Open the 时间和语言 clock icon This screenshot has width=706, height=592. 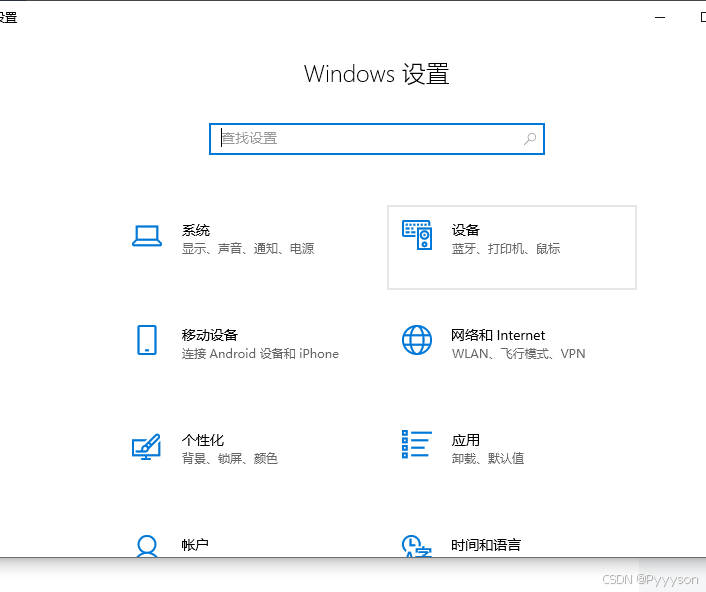coord(416,546)
